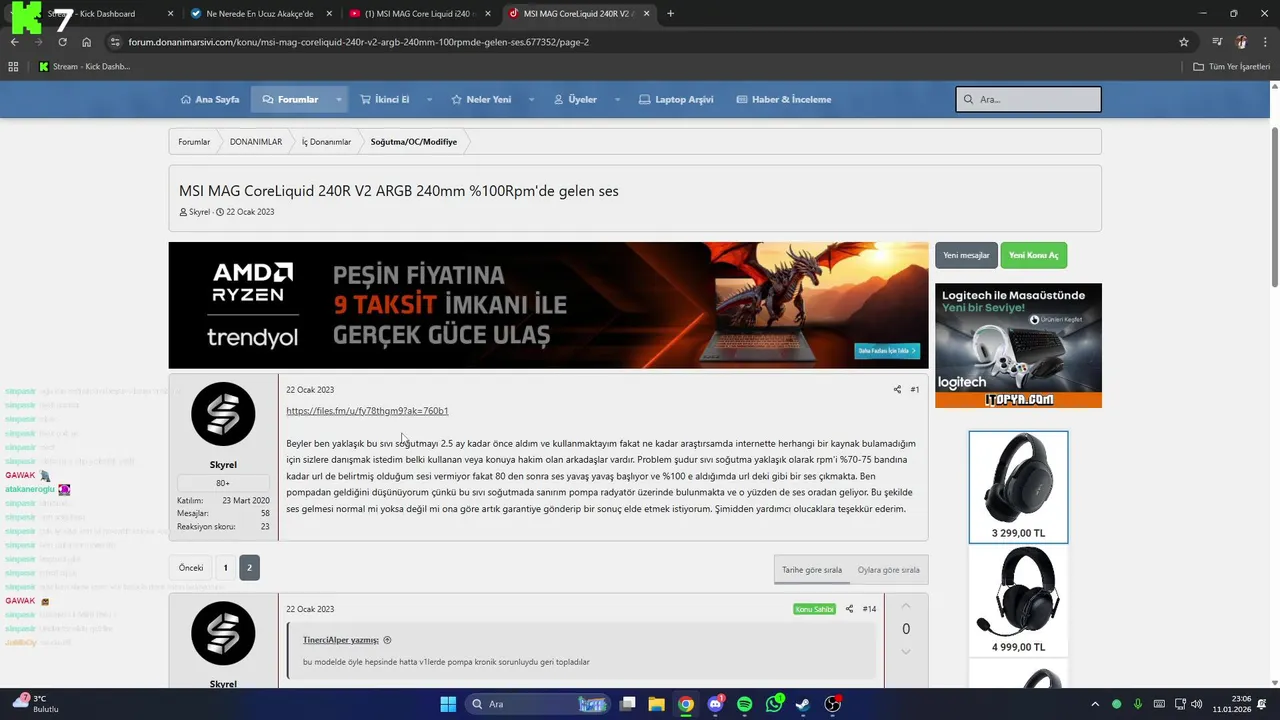Go to the browser home page
Image resolution: width=1280 pixels, height=720 pixels.
(86, 42)
